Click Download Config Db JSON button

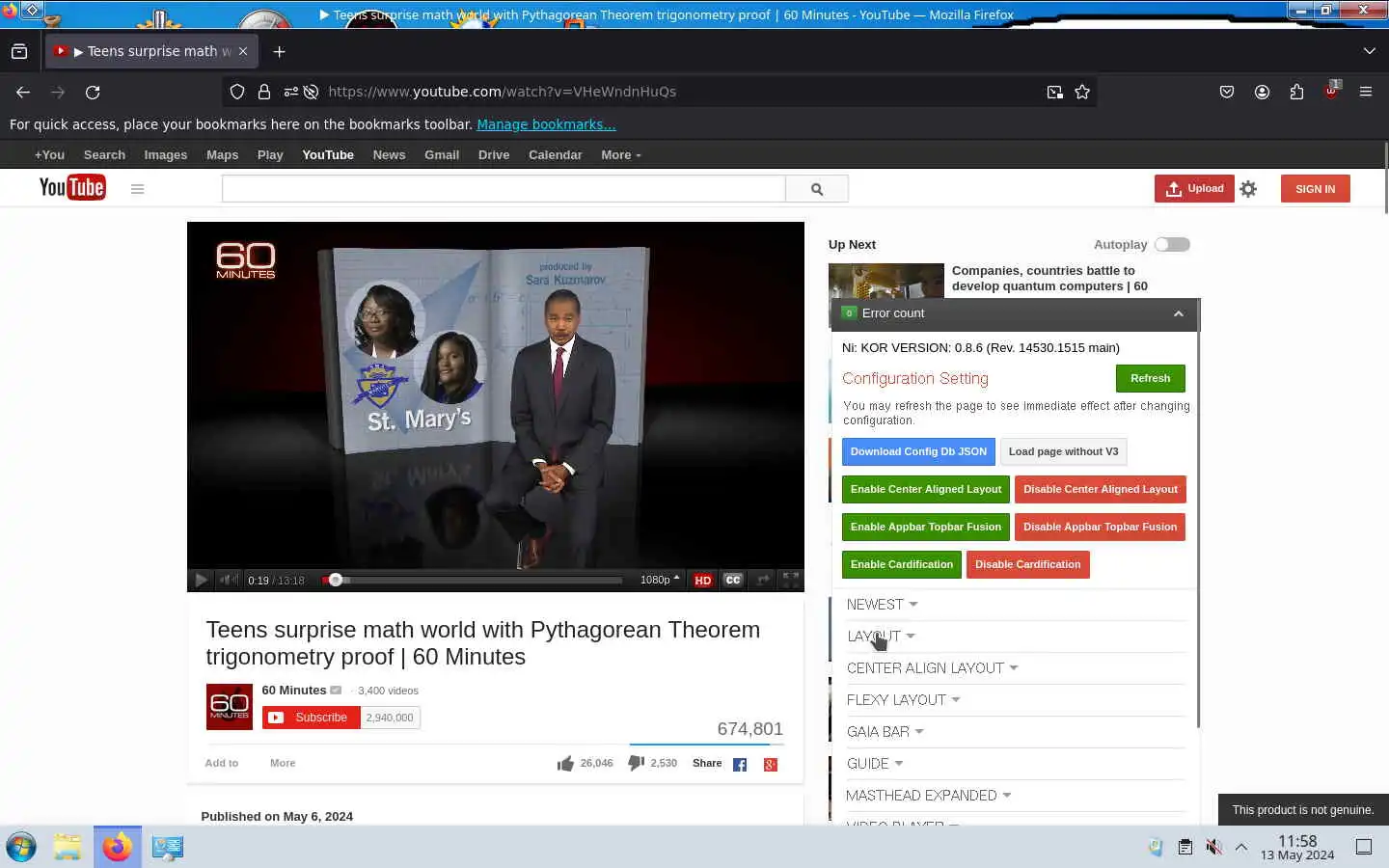(918, 451)
